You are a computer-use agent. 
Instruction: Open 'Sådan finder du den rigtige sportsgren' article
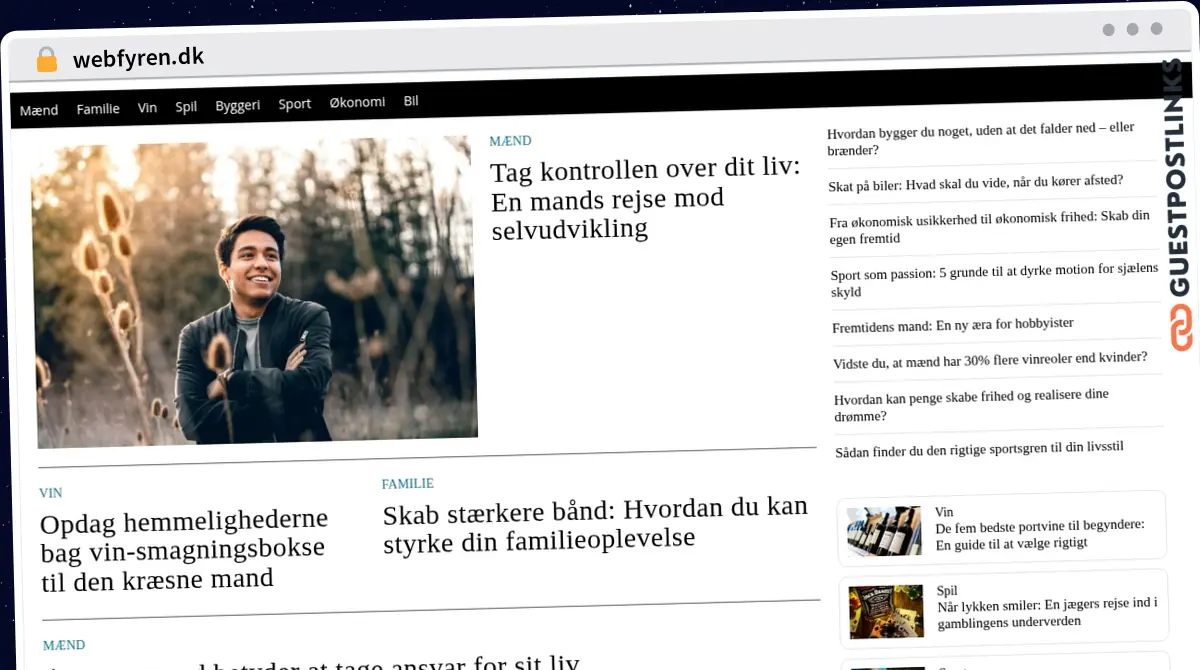click(x=980, y=449)
